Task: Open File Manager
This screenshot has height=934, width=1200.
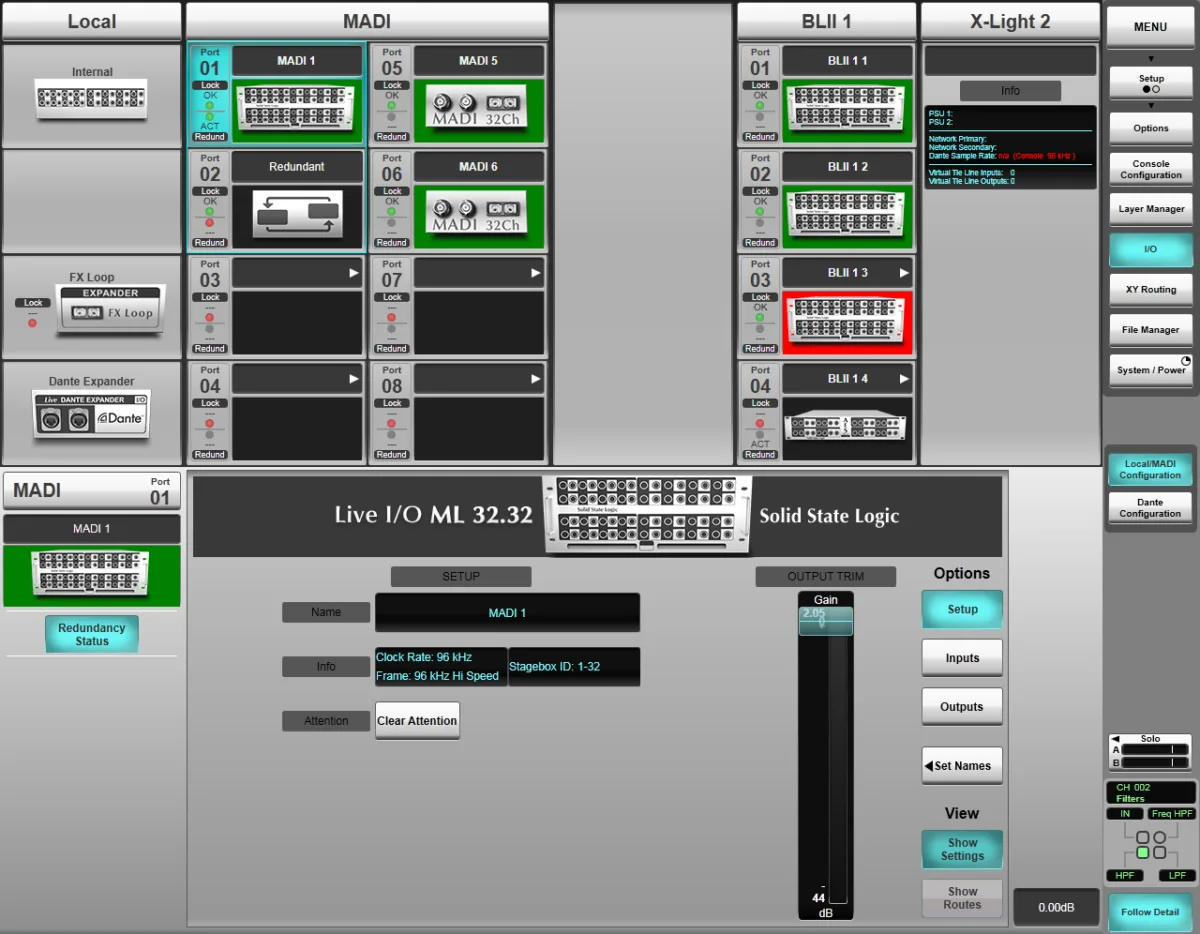Action: (x=1151, y=329)
